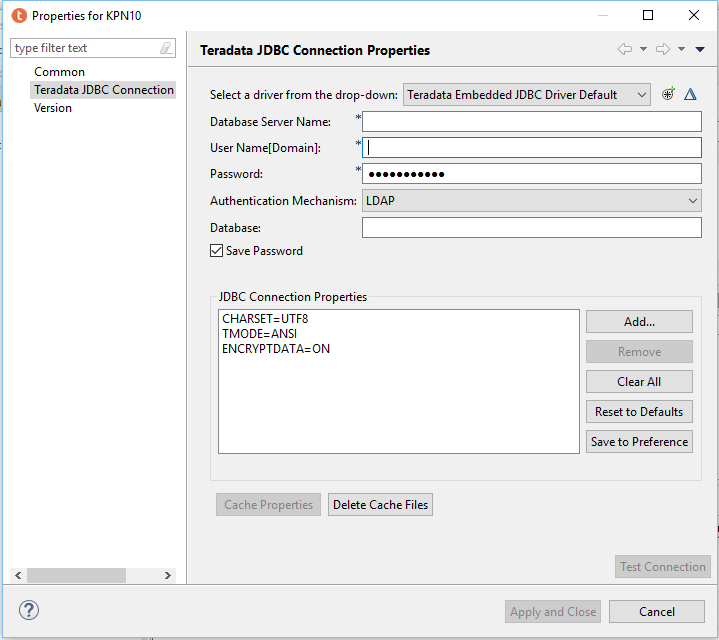Click Reset to Defaults button

coord(639,412)
